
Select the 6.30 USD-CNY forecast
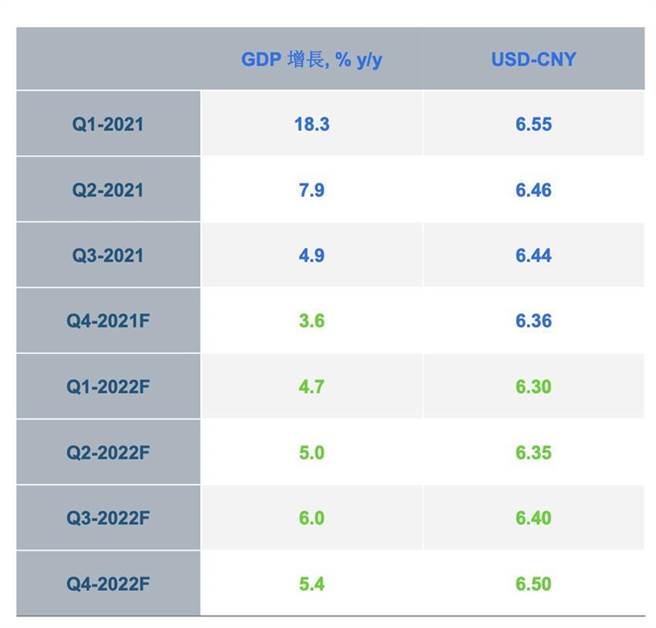[533, 387]
